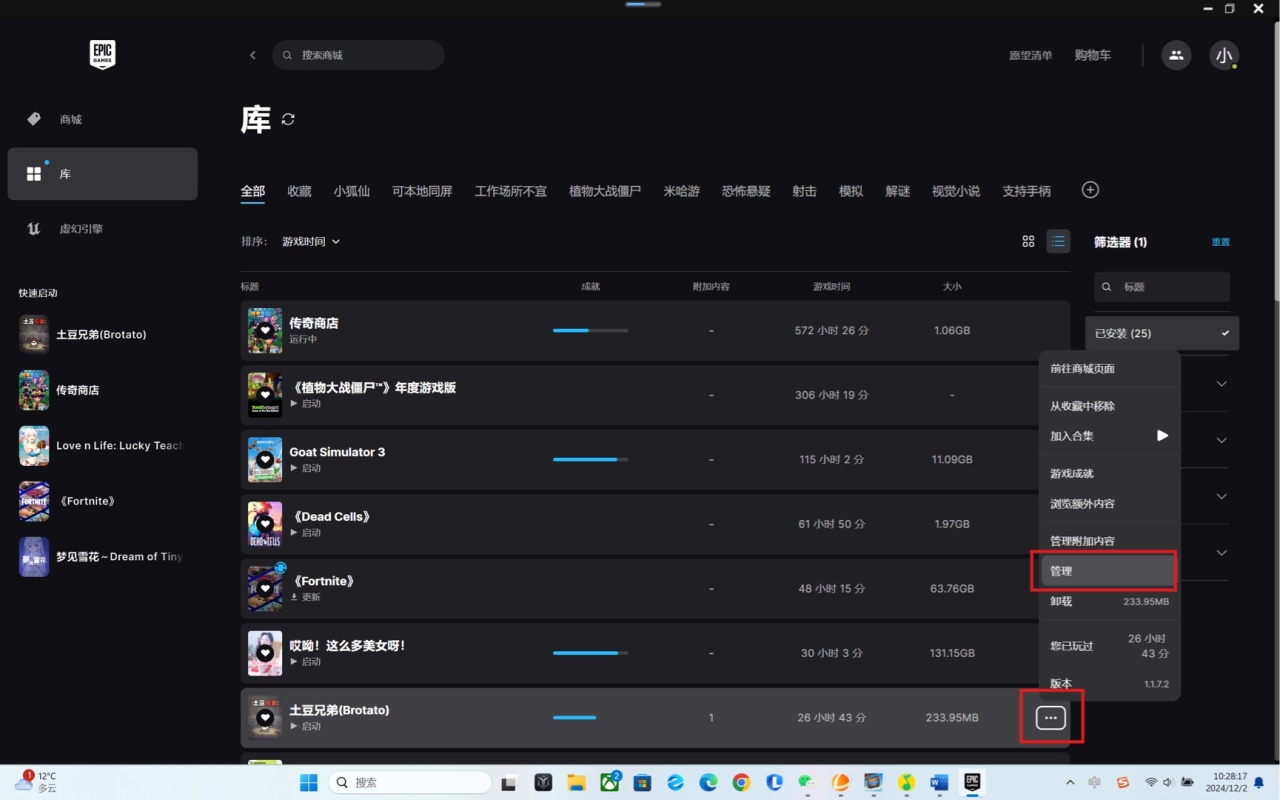Add a new collection with the plus icon

tap(1091, 190)
